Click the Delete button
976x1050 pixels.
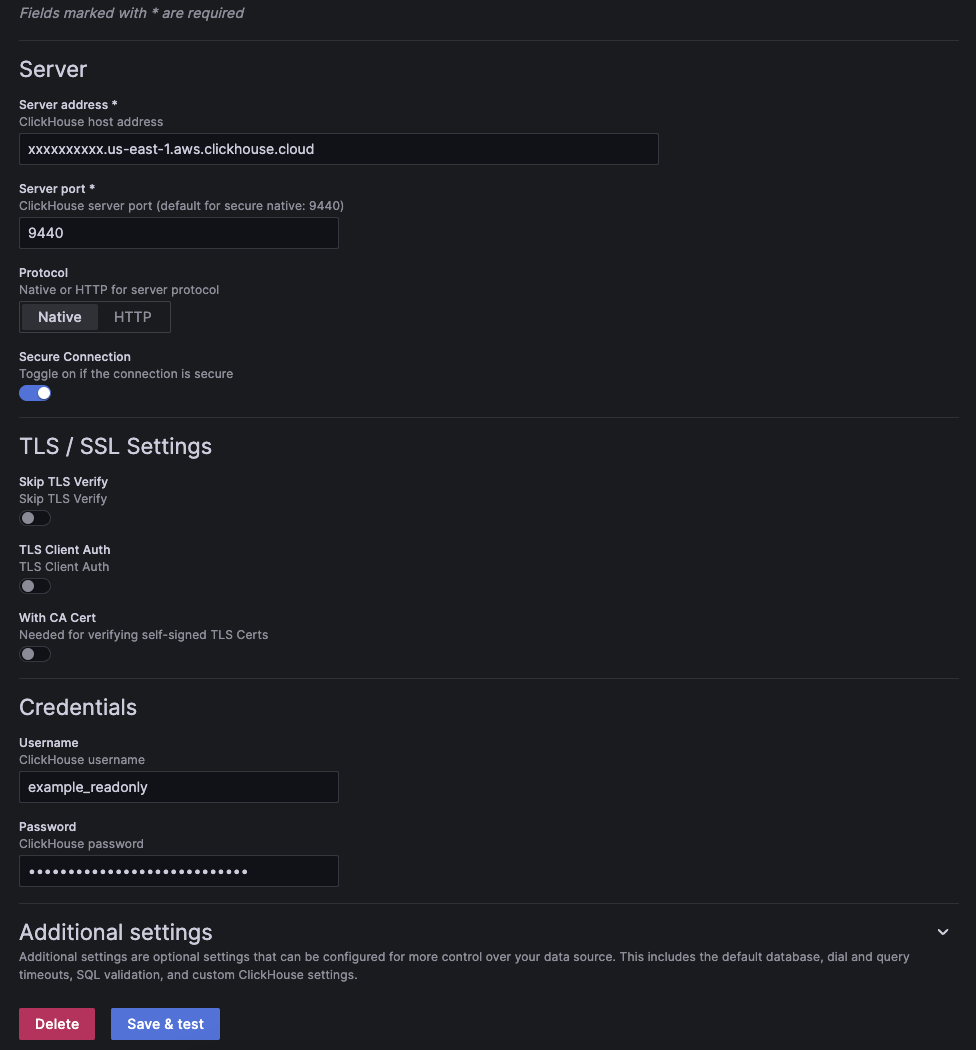[57, 1023]
